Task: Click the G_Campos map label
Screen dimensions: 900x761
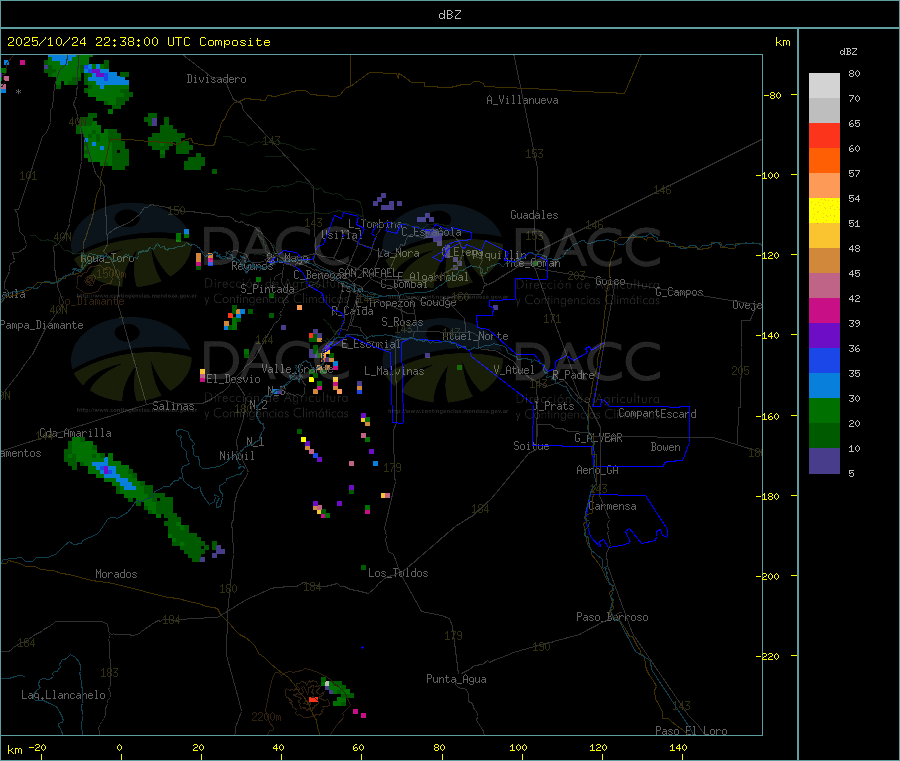Action: click(680, 292)
